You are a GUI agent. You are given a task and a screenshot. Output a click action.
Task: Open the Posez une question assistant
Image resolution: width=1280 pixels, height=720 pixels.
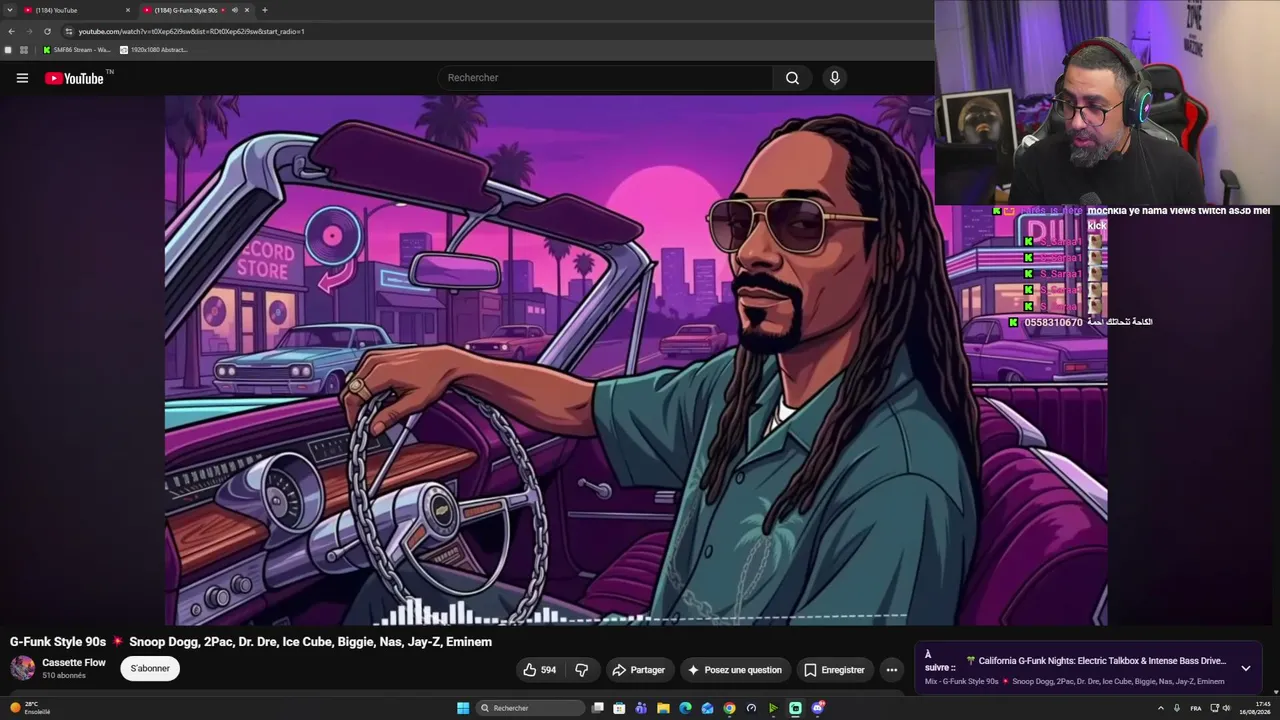click(735, 670)
